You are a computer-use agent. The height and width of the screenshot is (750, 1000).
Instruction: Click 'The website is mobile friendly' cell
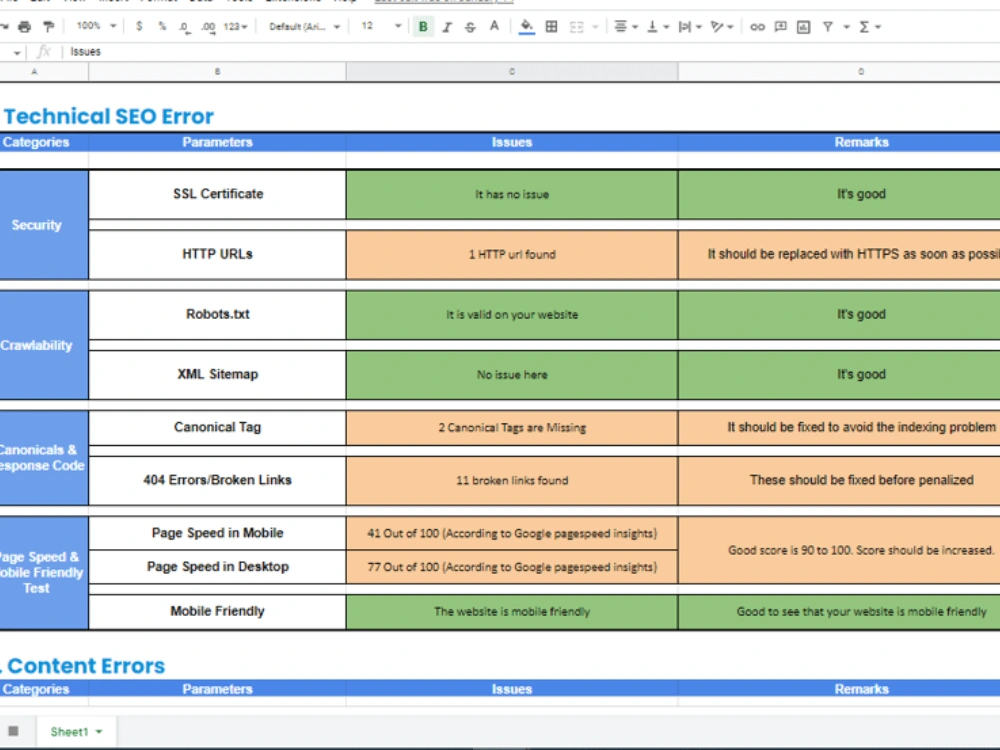coord(512,612)
